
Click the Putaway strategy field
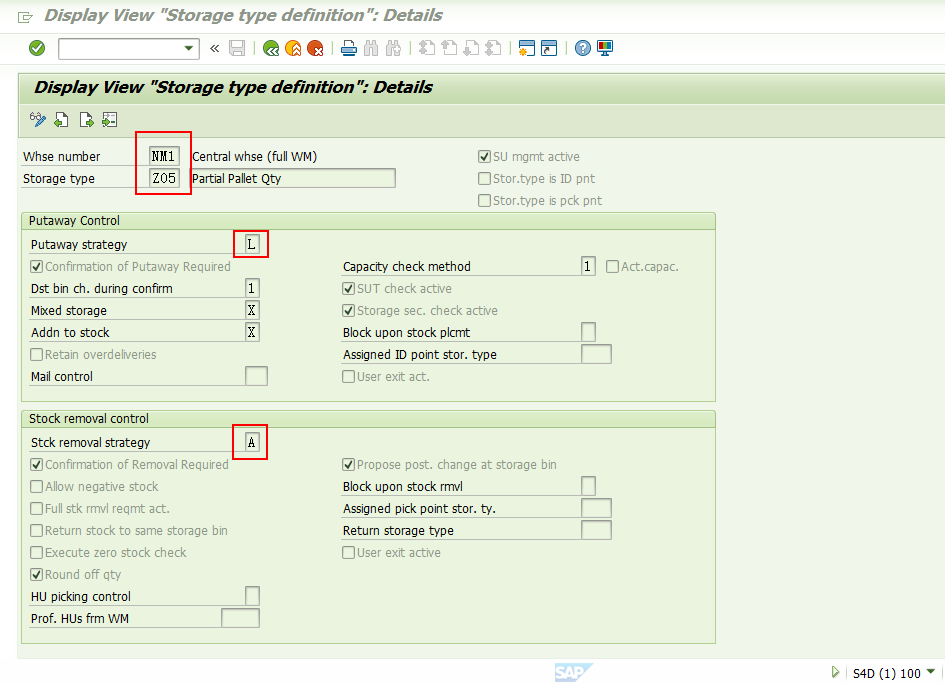(x=252, y=244)
